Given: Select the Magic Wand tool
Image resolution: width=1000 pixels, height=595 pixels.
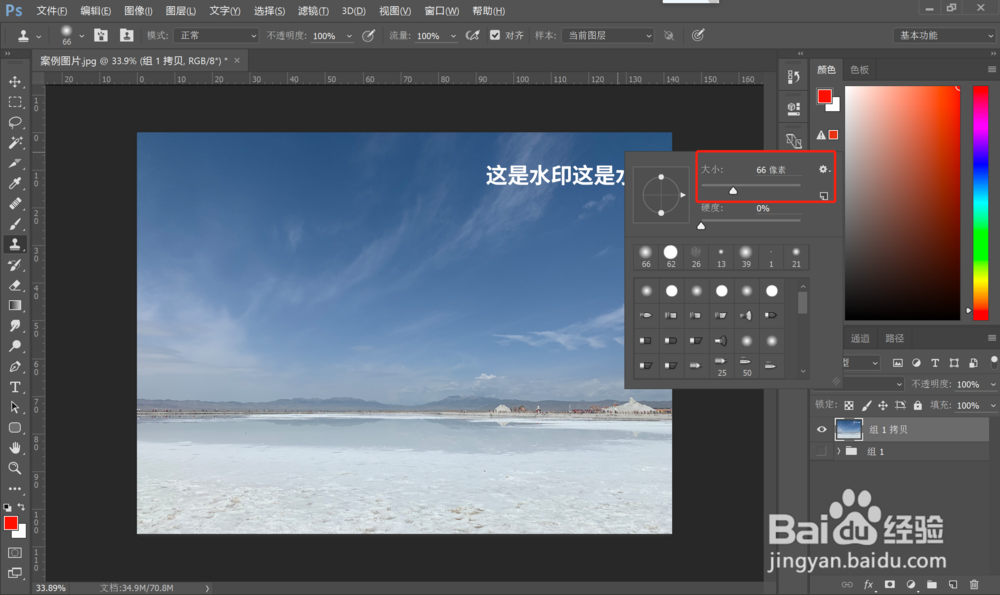Looking at the screenshot, I should [x=15, y=143].
